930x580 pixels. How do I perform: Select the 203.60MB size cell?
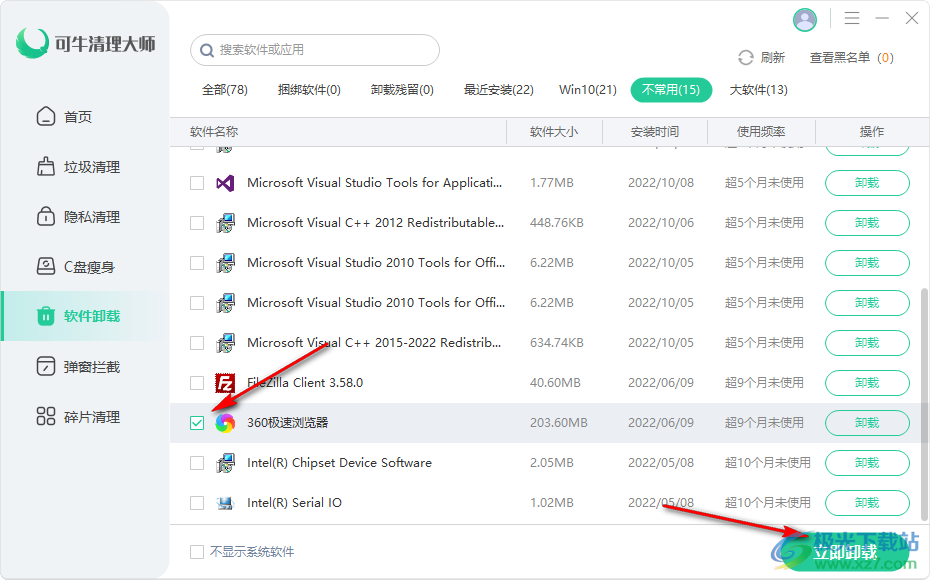click(559, 423)
